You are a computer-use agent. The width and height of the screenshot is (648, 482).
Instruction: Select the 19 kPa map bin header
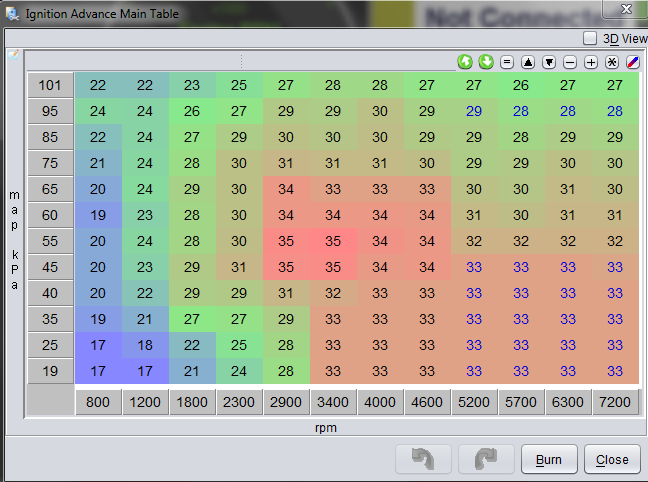coord(50,371)
